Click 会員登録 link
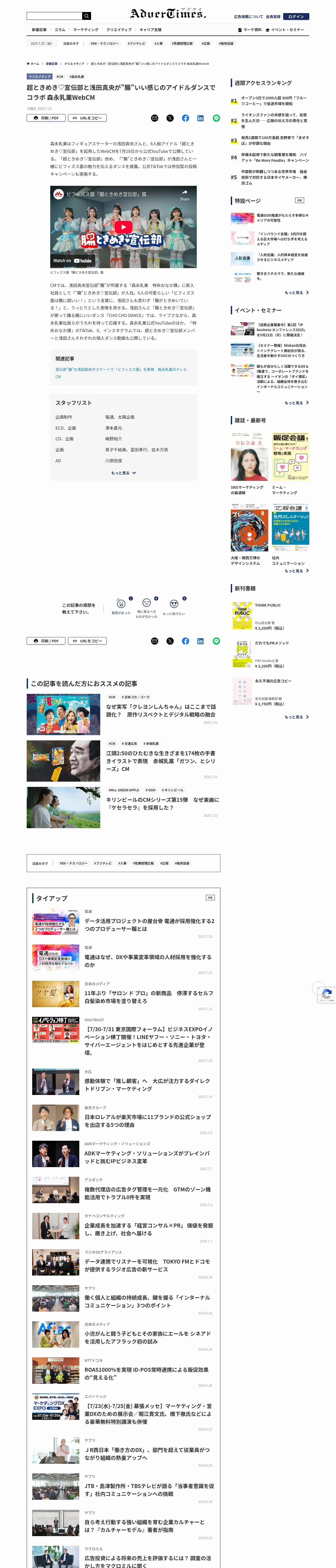The width and height of the screenshot is (336, 1568). [x=273, y=16]
